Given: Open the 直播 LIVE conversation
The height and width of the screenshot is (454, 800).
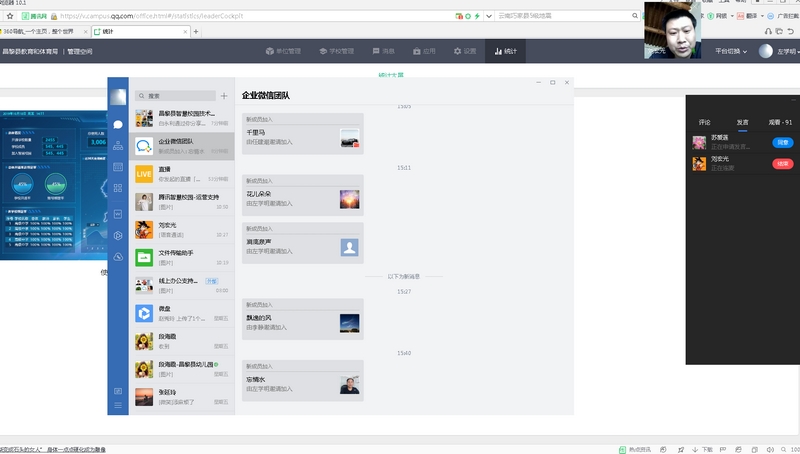Looking at the screenshot, I should click(182, 174).
